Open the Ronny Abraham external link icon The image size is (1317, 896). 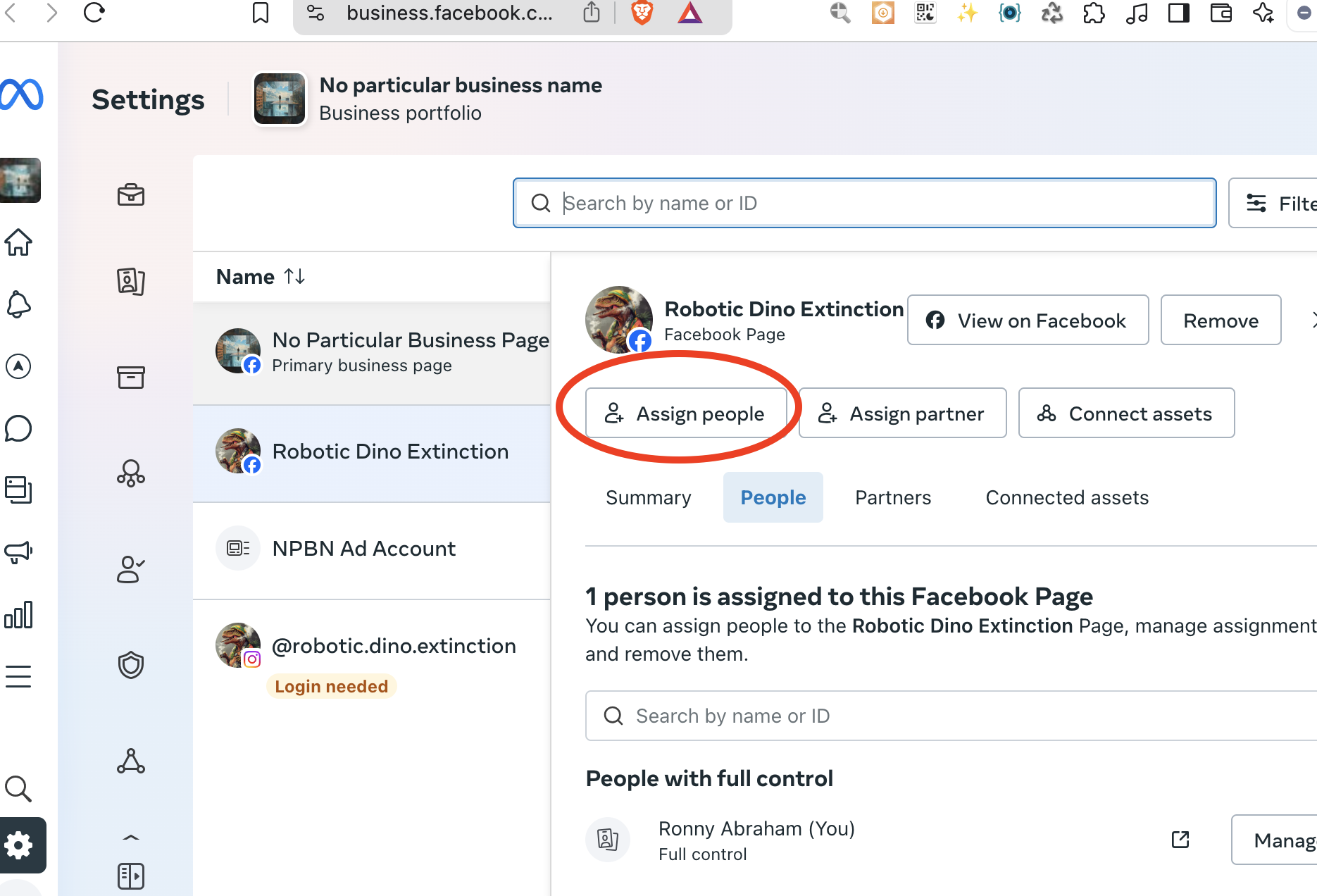click(1180, 839)
